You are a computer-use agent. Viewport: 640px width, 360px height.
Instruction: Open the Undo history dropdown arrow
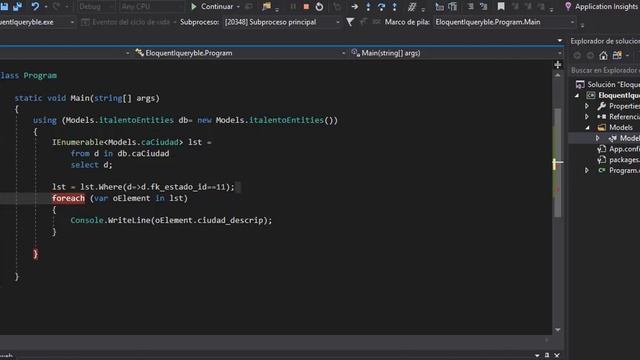point(45,7)
